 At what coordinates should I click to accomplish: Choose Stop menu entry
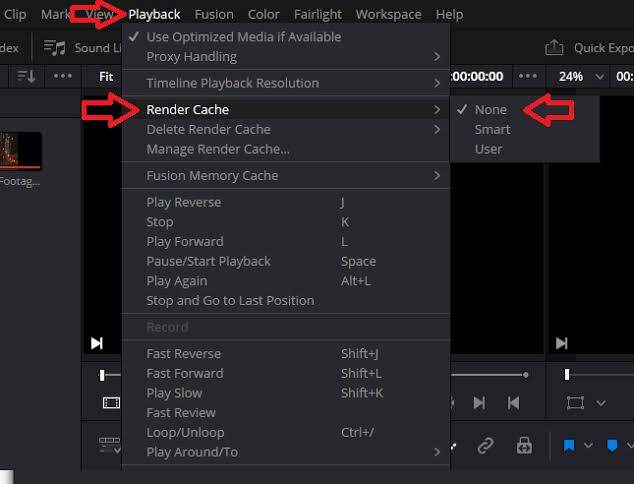pos(286,222)
